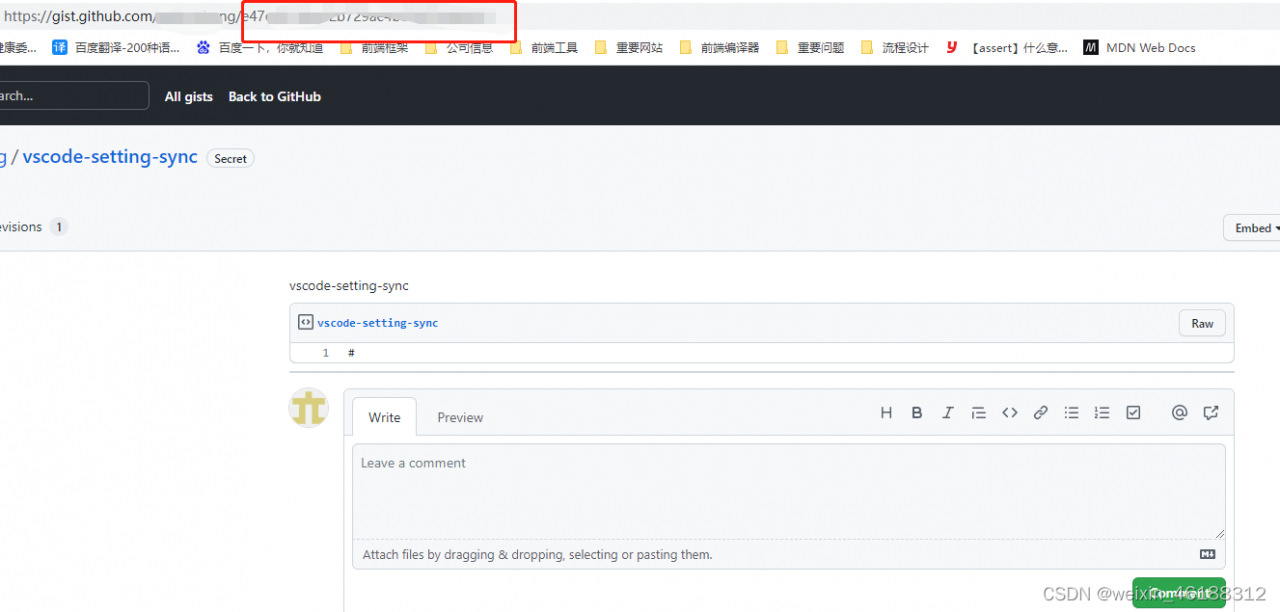The height and width of the screenshot is (612, 1280).
Task: Switch to the Write tab
Action: (x=384, y=417)
